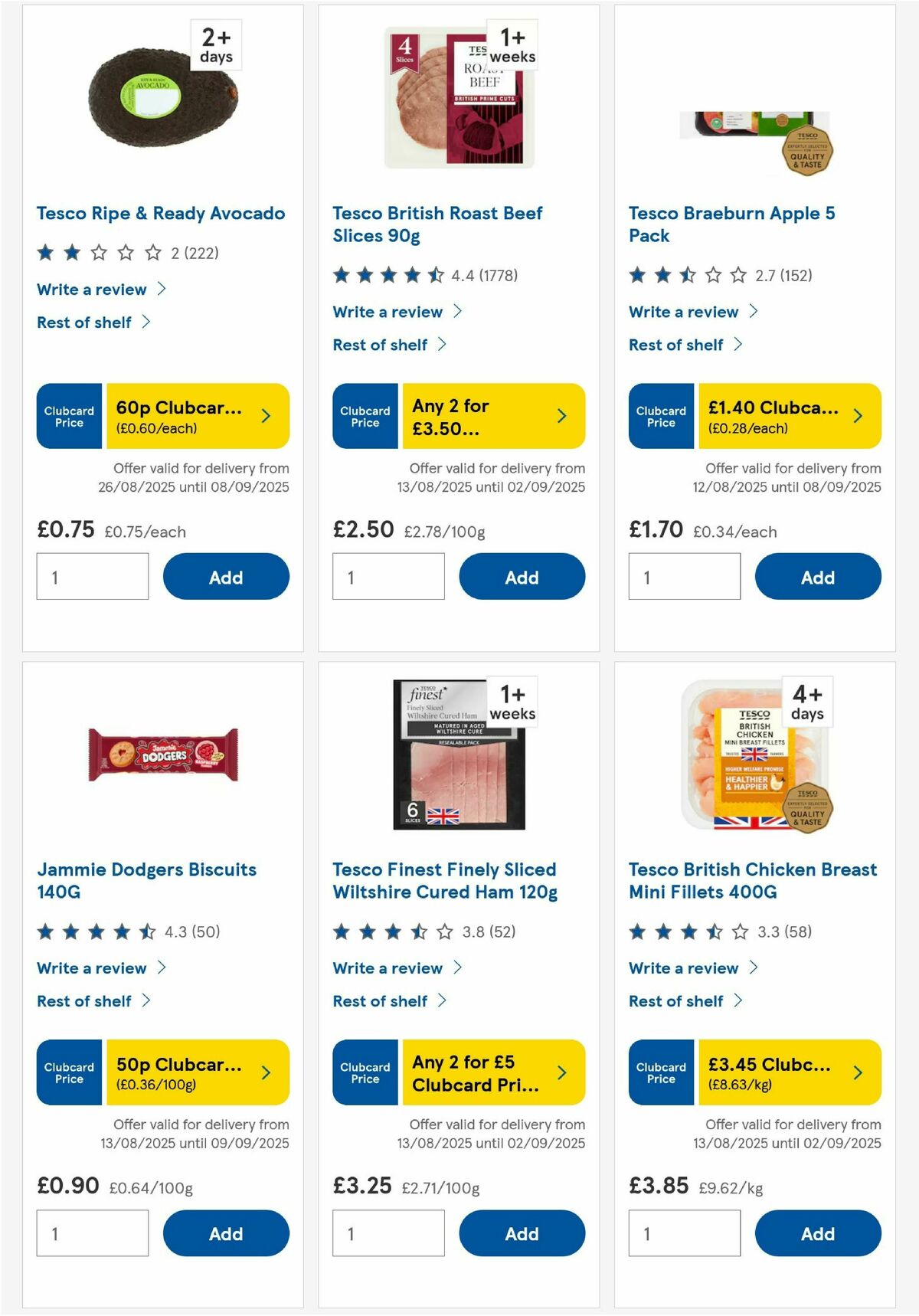This screenshot has width=919, height=1316.
Task: Select the chevron arrow on Any 2 for £3.50 offer
Action: (561, 416)
